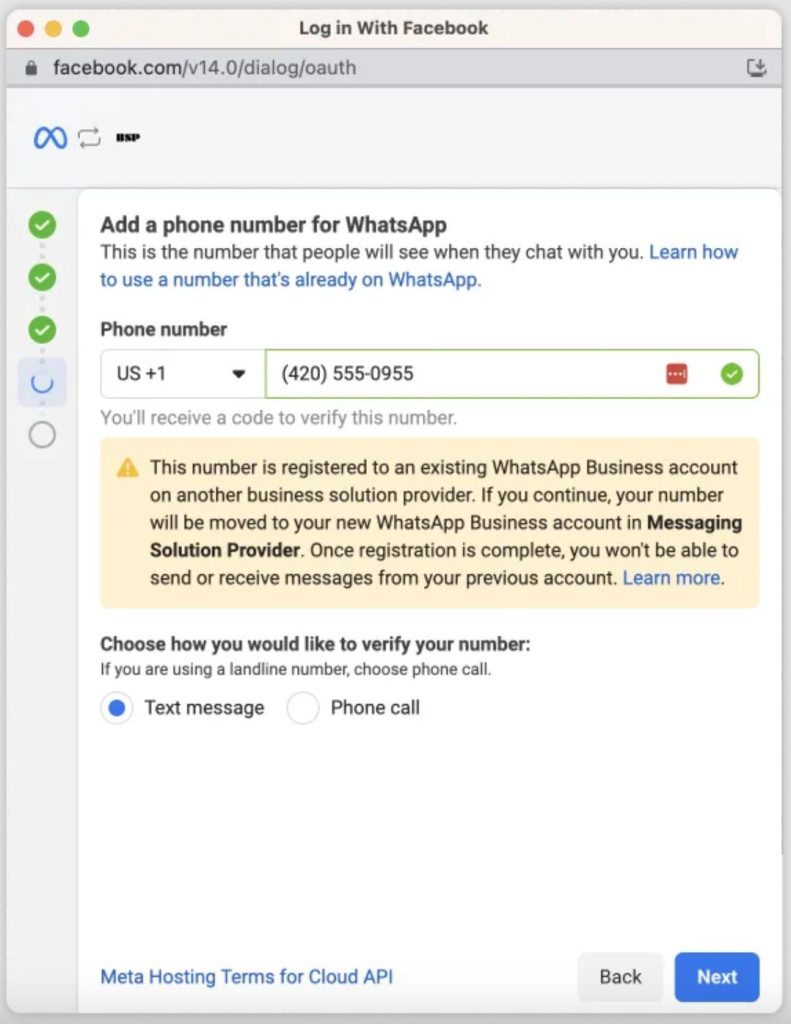This screenshot has height=1024, width=791.
Task: Click the padlock icon in address bar
Action: 31,68
